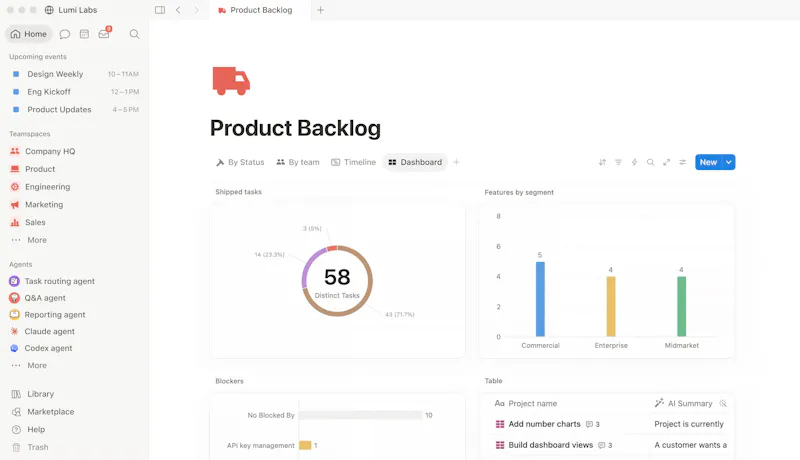Click the 58 Distinct Tasks donut center
This screenshot has width=800, height=460.
point(337,282)
